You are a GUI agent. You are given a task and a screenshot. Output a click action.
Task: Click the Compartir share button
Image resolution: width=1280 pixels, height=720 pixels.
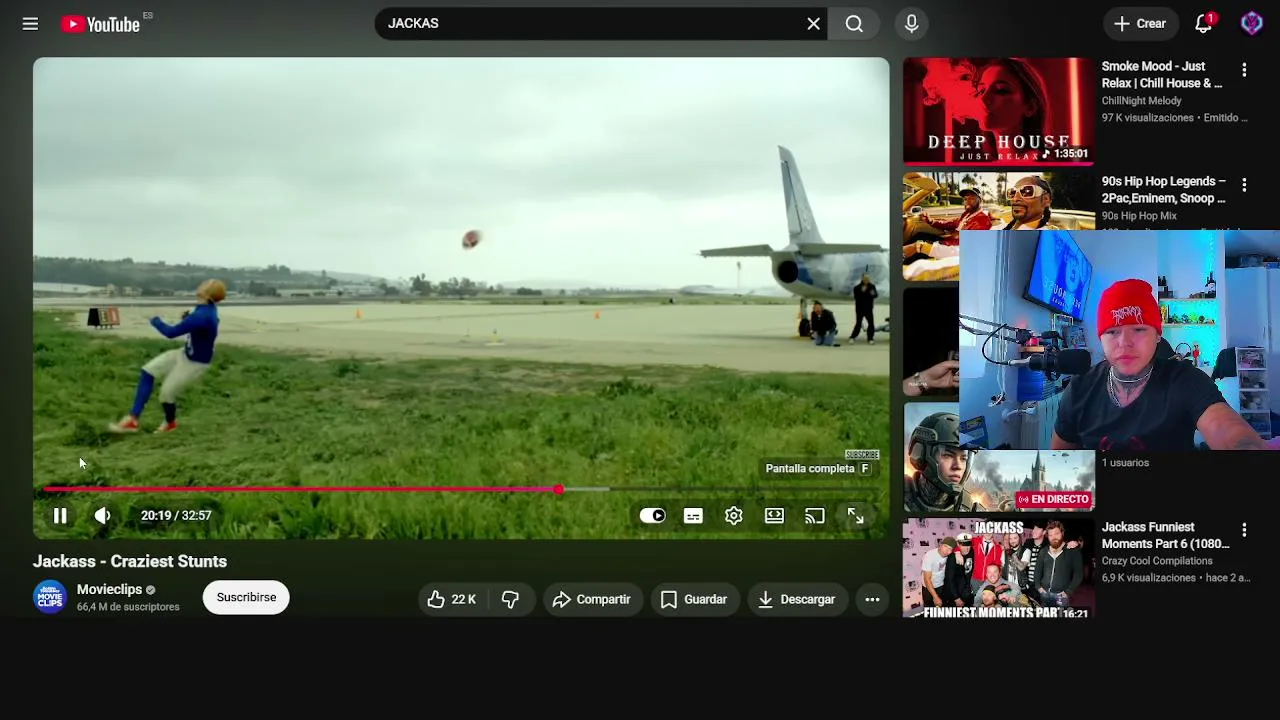click(x=592, y=599)
